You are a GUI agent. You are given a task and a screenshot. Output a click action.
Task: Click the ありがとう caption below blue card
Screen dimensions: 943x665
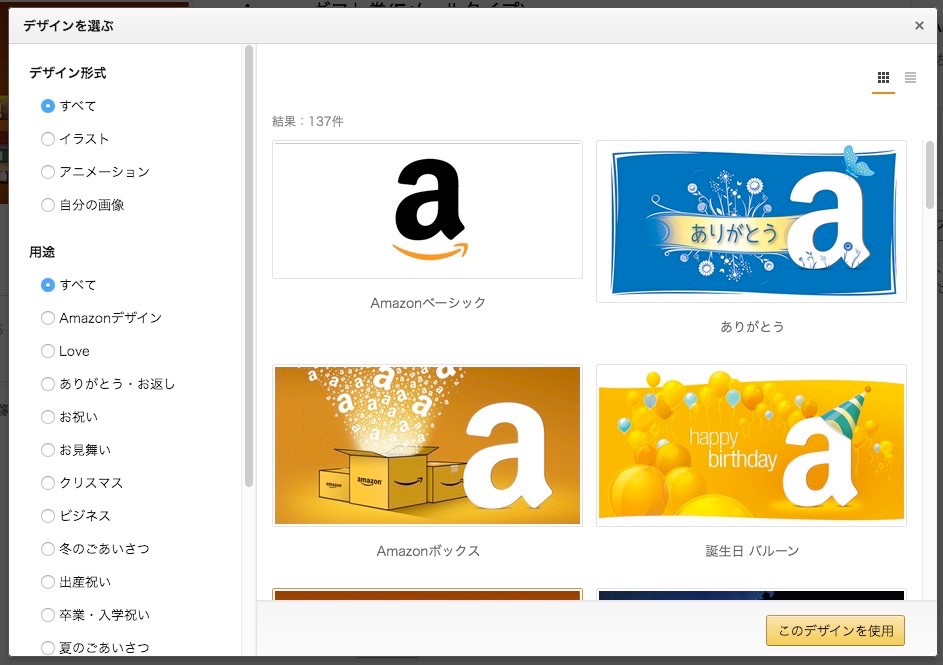(x=752, y=326)
